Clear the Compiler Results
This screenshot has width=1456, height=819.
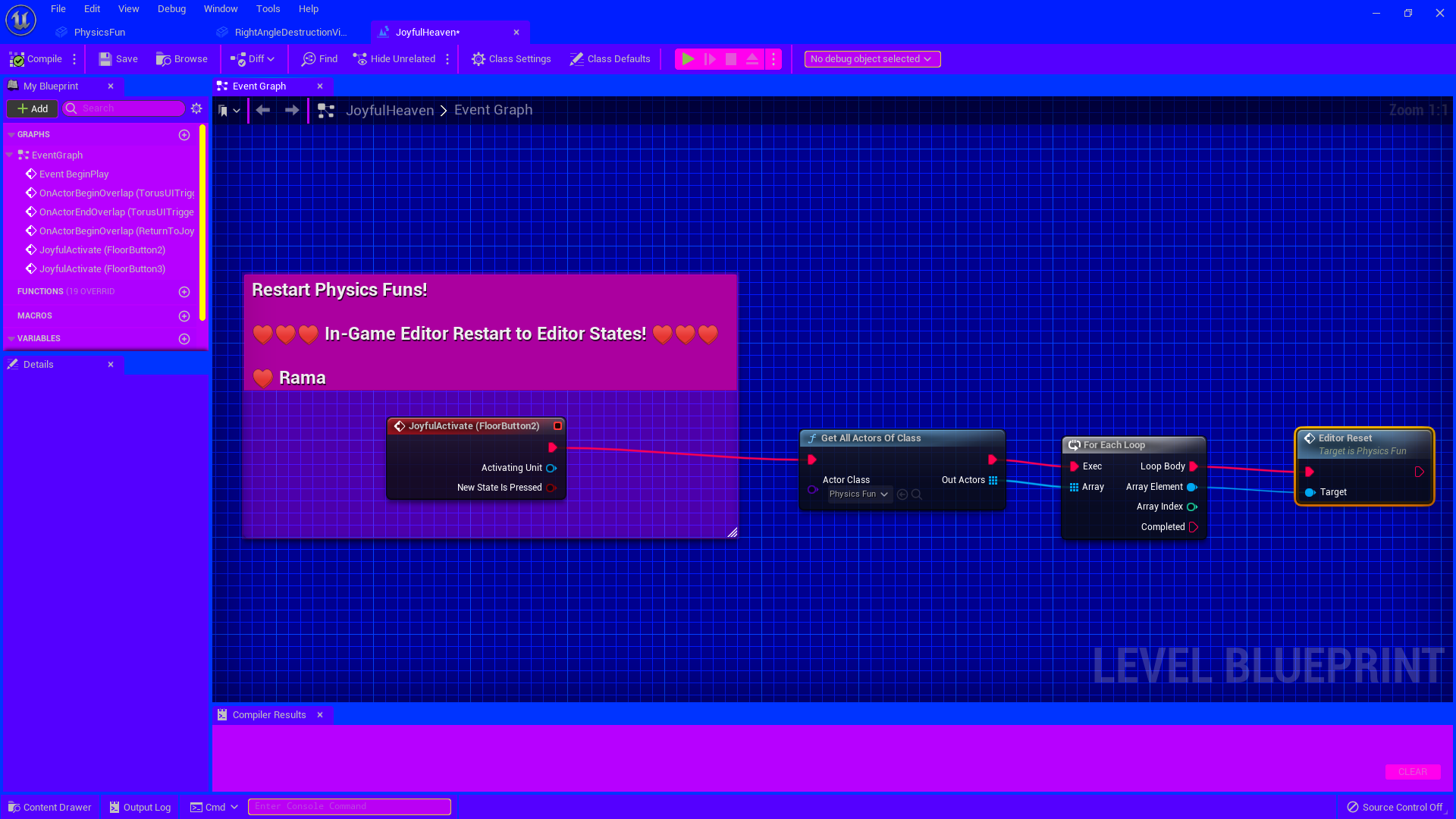(1412, 771)
